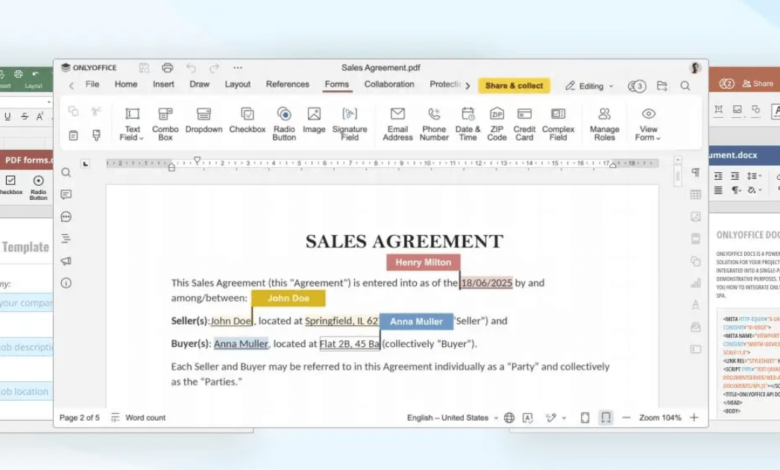The width and height of the screenshot is (780, 470).
Task: Insert a Phone Number field
Action: [x=434, y=122]
